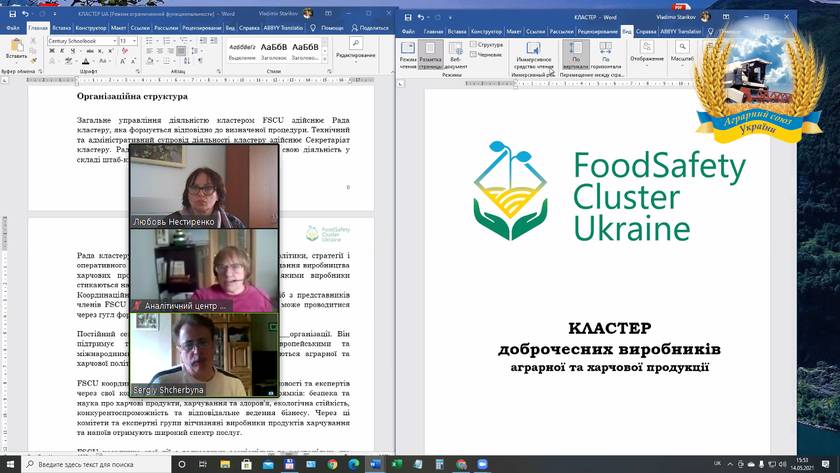
Task: Click the text highlight color button
Action: click(69, 62)
